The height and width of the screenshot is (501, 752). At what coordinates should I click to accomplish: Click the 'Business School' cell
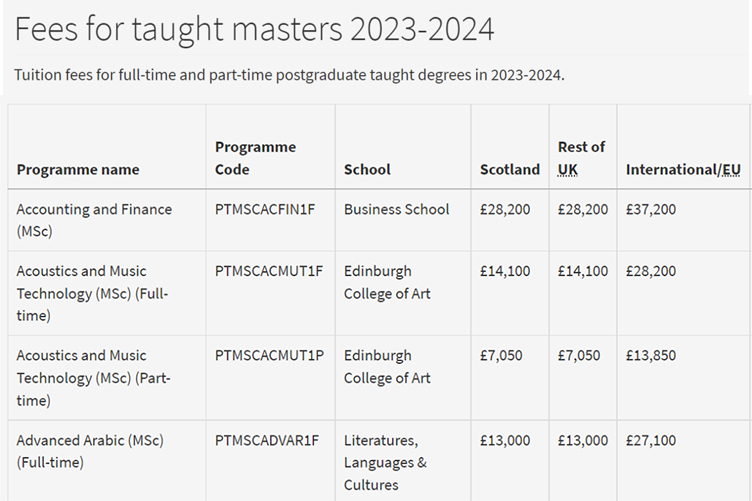[397, 209]
